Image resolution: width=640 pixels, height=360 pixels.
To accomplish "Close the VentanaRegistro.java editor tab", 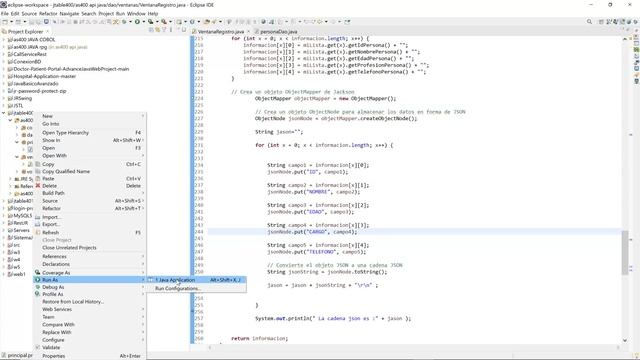I will click(x=248, y=31).
